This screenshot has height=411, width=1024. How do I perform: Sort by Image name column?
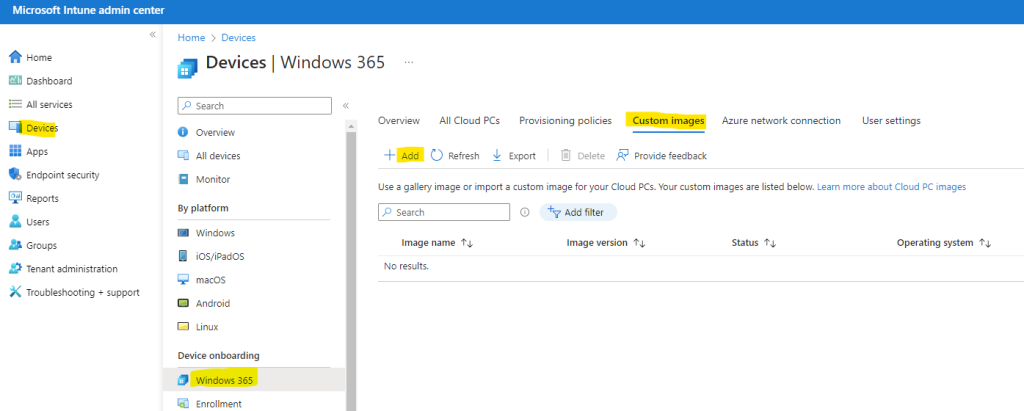tap(437, 242)
